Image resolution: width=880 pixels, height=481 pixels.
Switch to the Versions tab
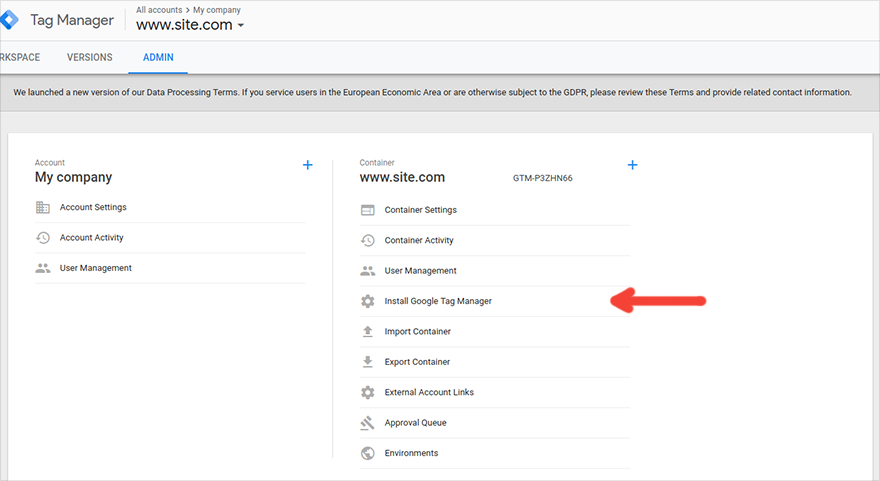[x=90, y=57]
